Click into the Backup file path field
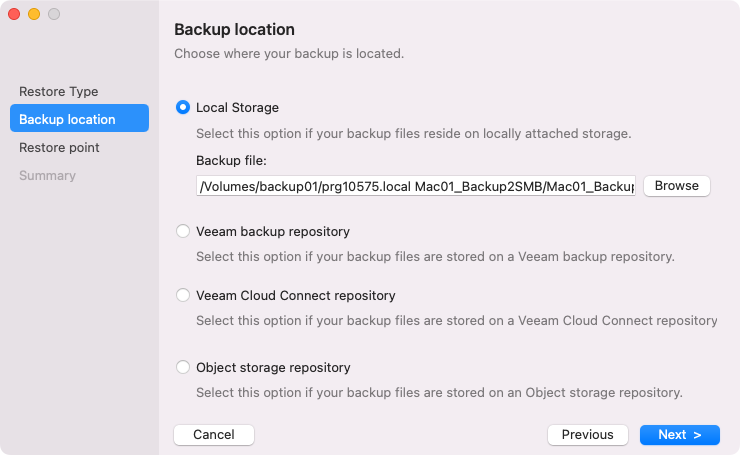 415,186
